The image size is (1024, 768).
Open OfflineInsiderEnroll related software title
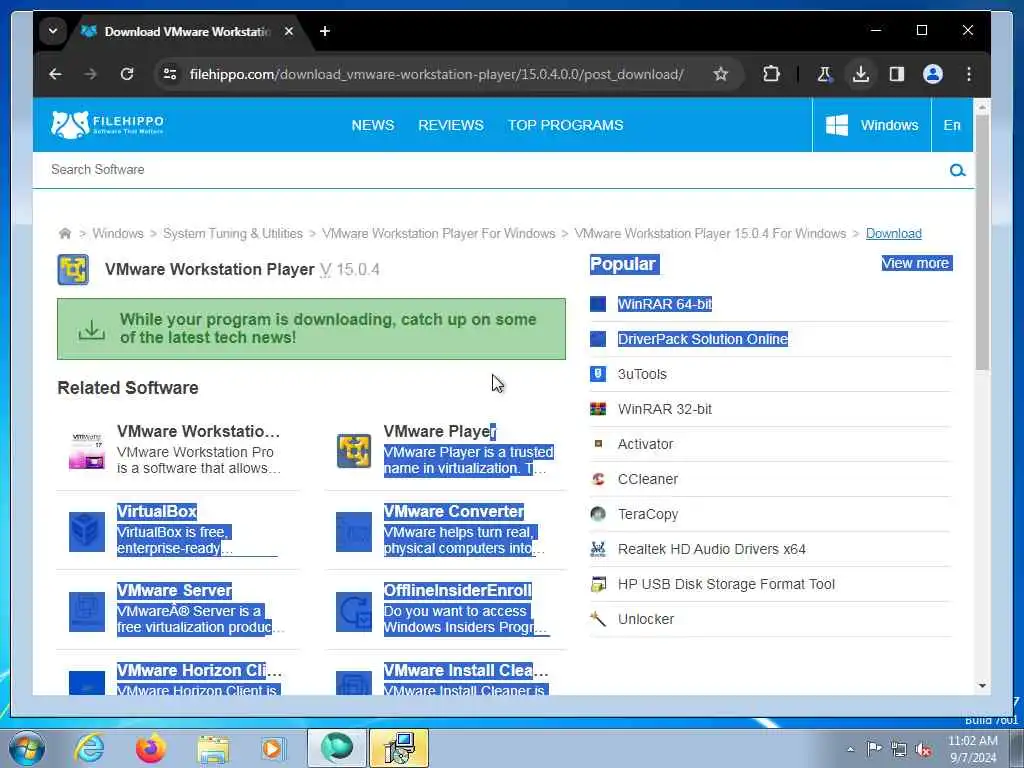pos(458,590)
